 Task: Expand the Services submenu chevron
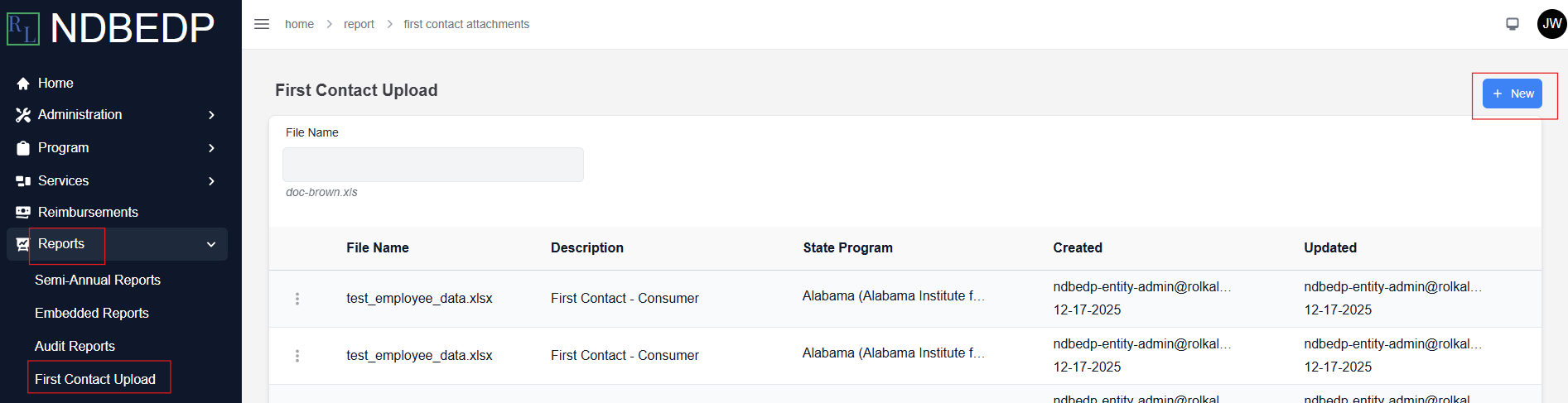click(x=211, y=181)
